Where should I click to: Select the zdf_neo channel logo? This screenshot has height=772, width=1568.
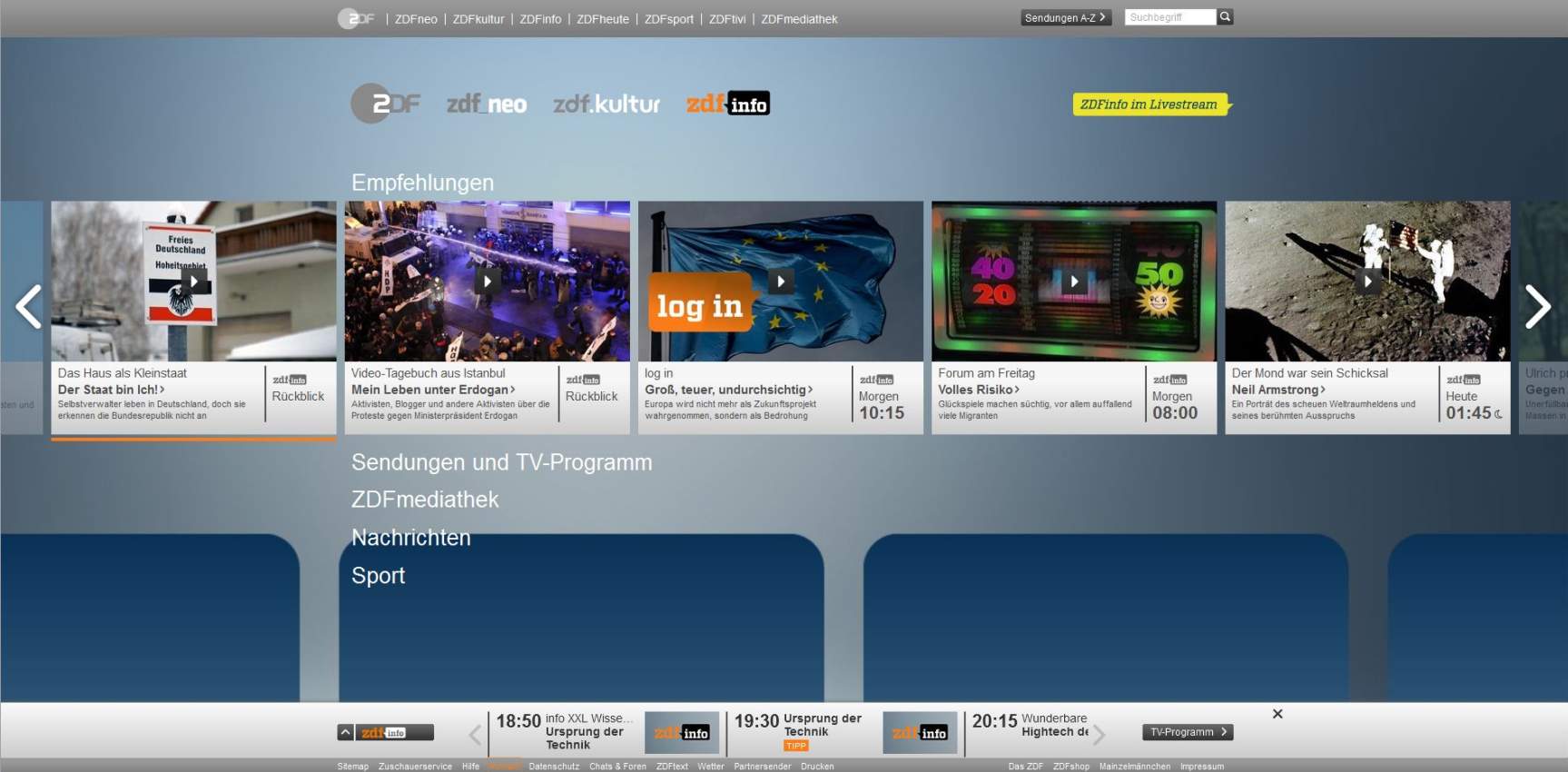487,104
